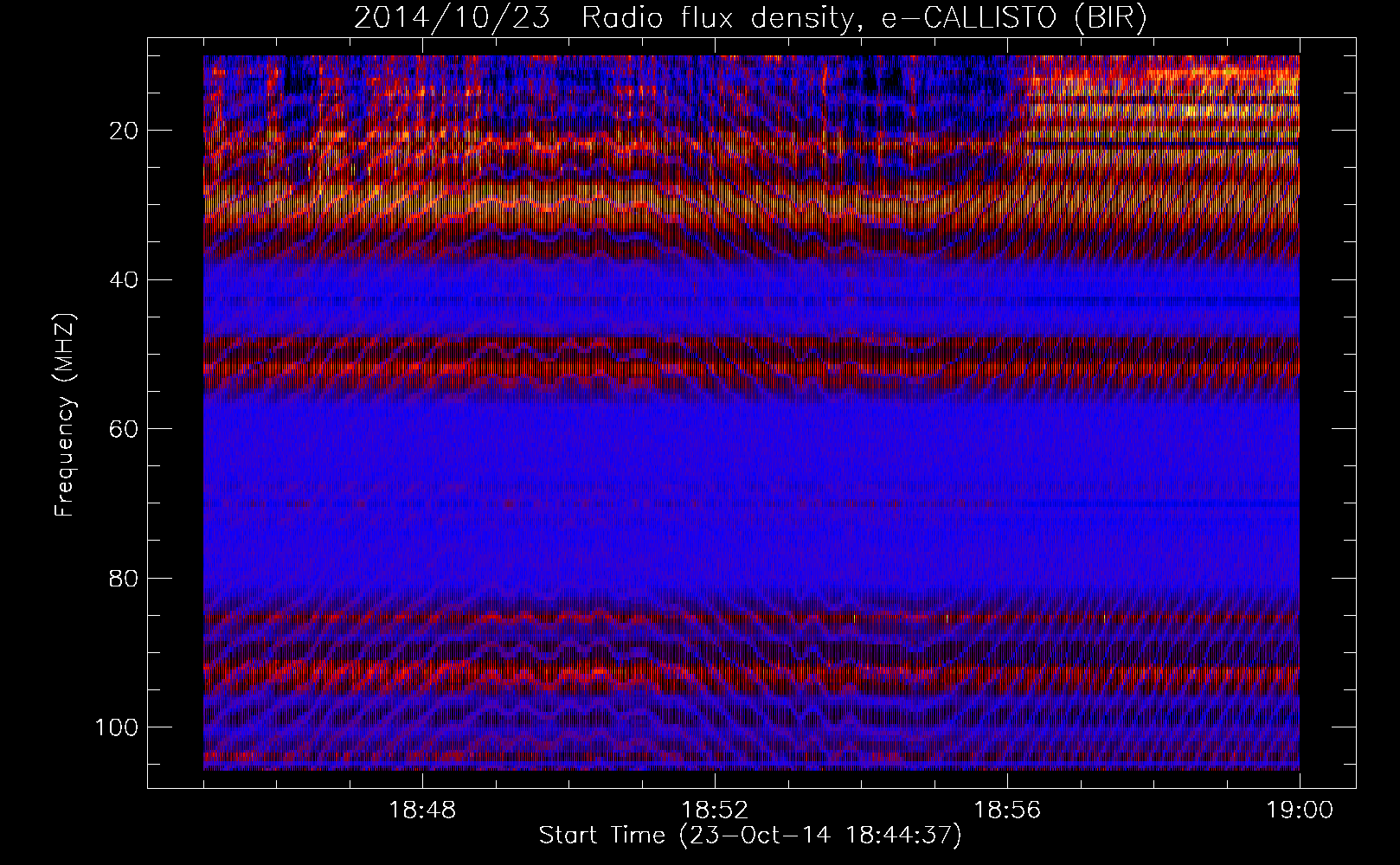This screenshot has height=865, width=1400.
Task: Click the frequency tick label '40'
Action: 125,279
